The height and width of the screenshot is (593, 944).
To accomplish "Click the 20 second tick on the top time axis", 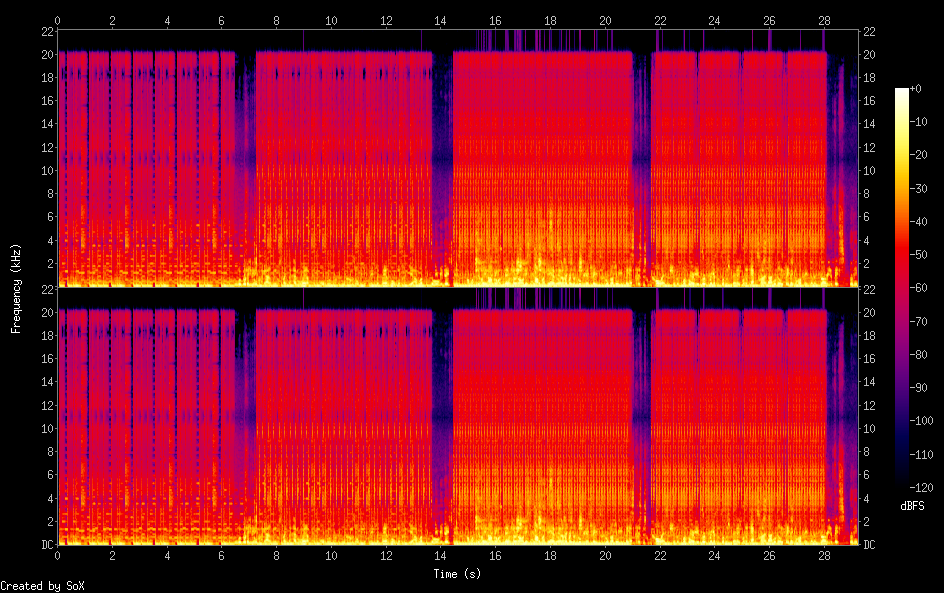I will tap(604, 20).
